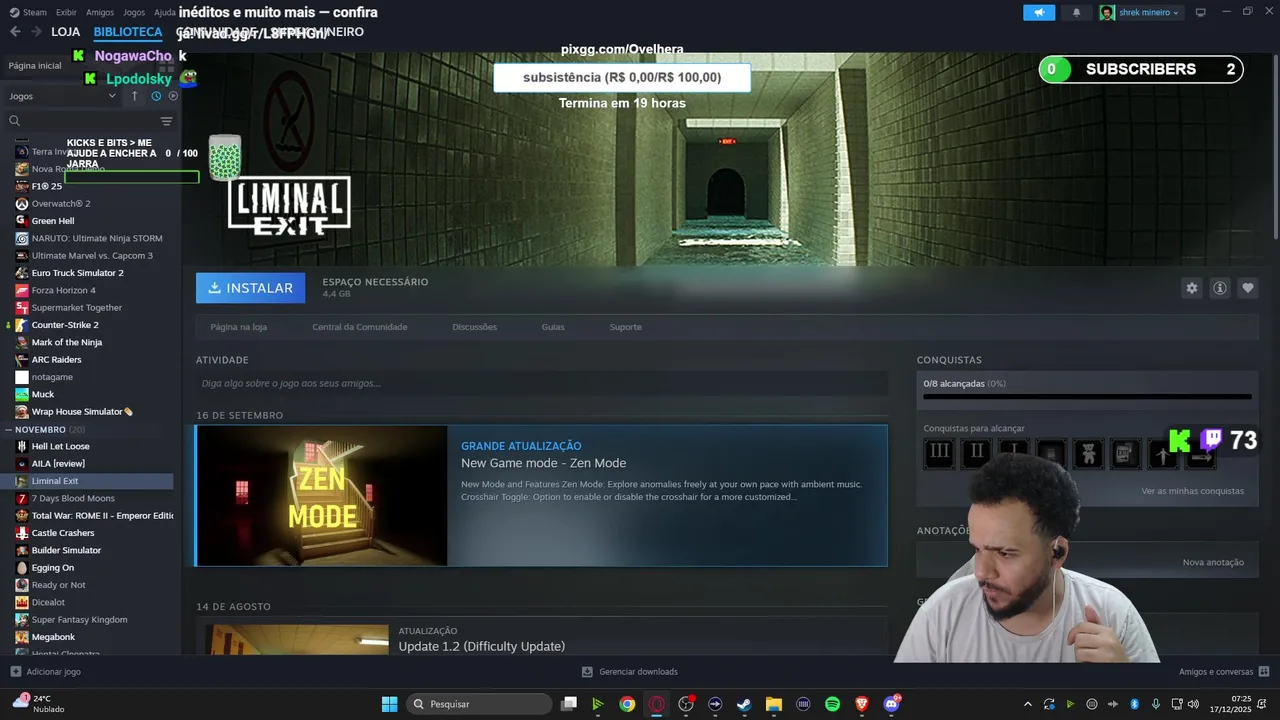Open the game info icon
The height and width of the screenshot is (720, 1280).
[1219, 288]
